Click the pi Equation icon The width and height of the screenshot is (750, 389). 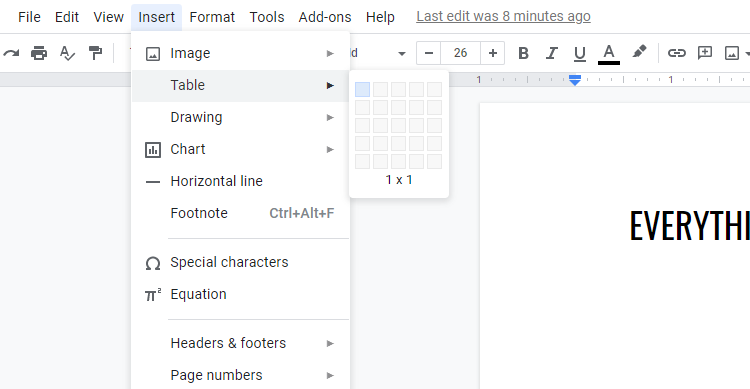point(153,295)
